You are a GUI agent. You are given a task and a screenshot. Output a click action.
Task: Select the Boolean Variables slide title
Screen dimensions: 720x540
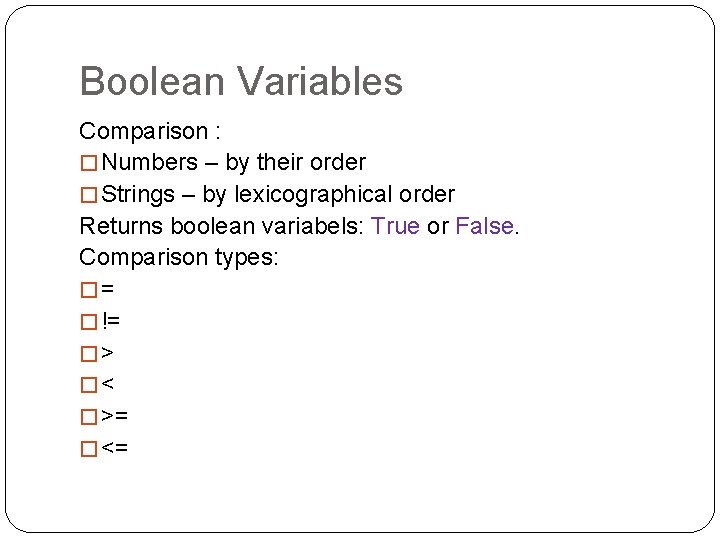(241, 81)
